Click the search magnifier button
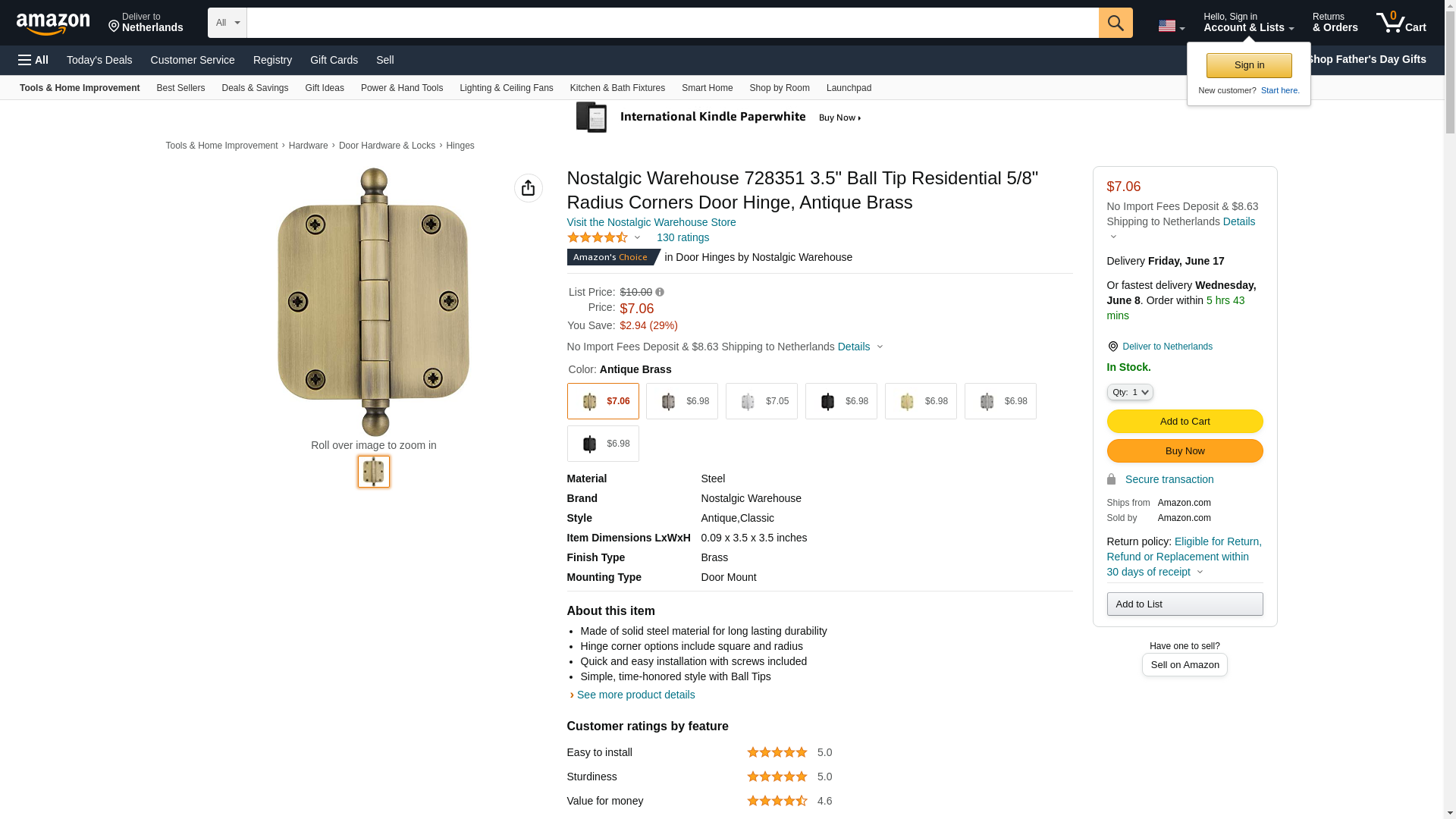The height and width of the screenshot is (819, 1456). pyautogui.click(x=1116, y=23)
